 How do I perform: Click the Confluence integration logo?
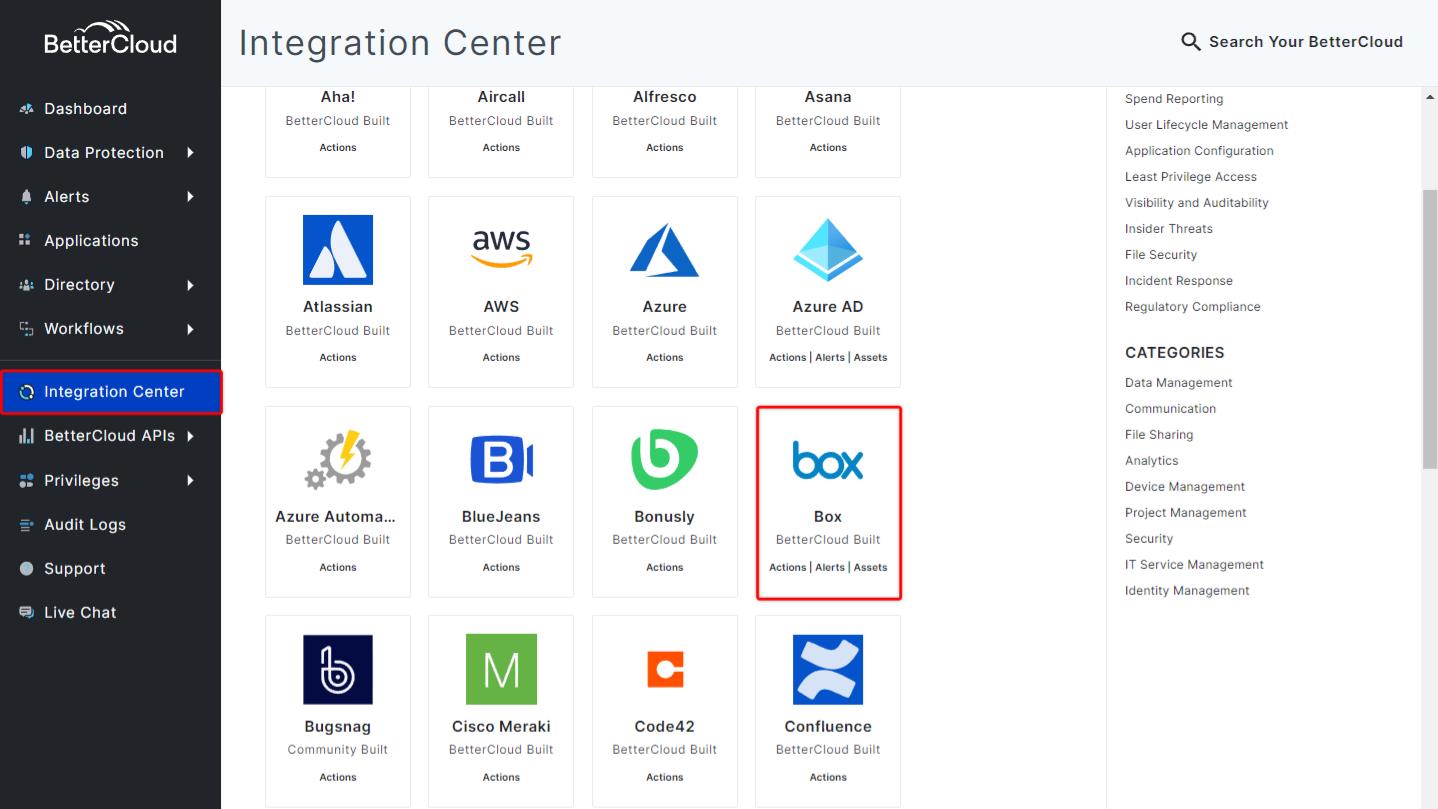(x=828, y=669)
